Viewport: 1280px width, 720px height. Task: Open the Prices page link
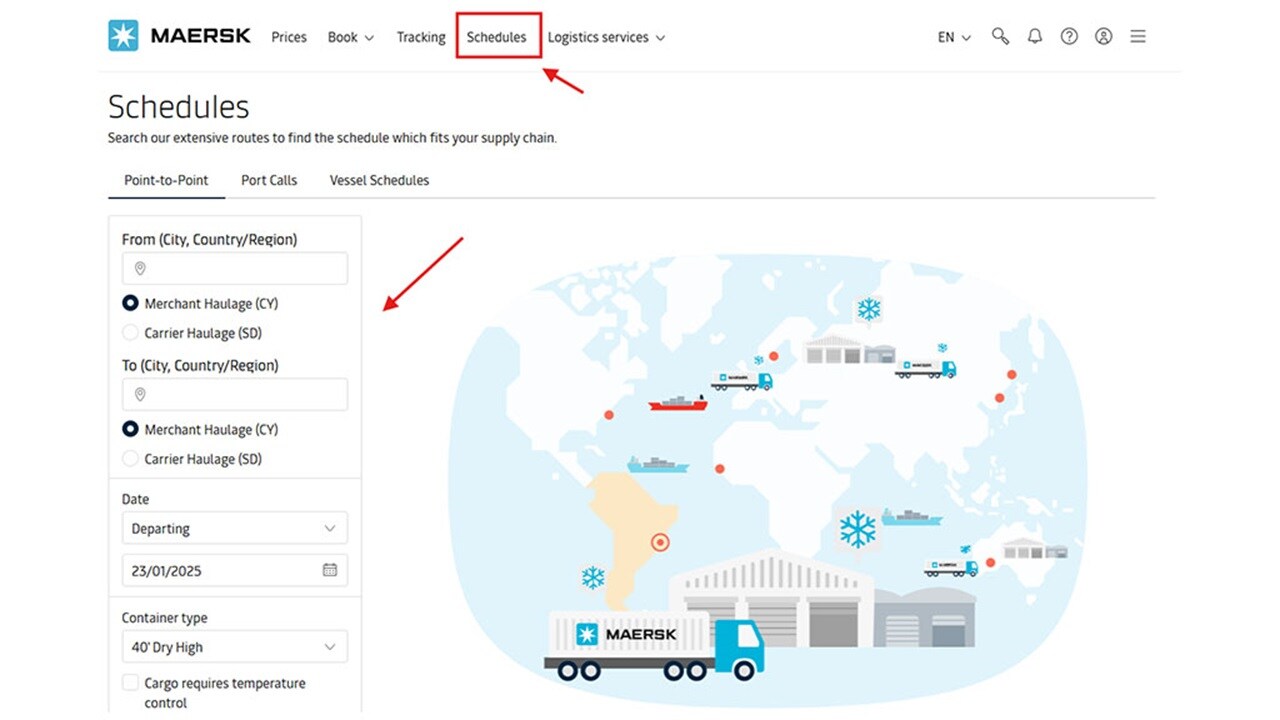coord(289,37)
